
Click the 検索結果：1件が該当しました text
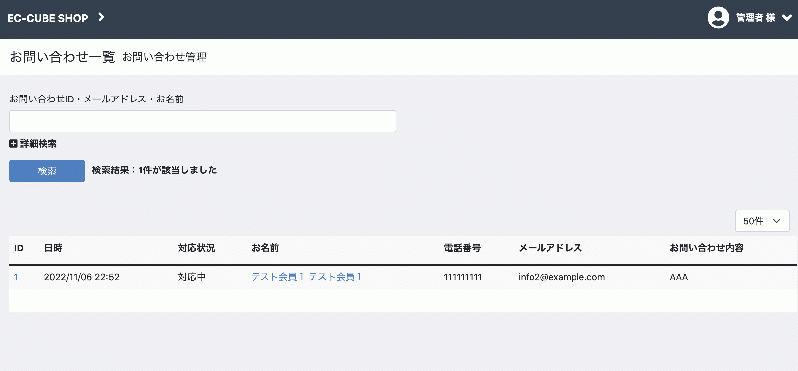154,170
